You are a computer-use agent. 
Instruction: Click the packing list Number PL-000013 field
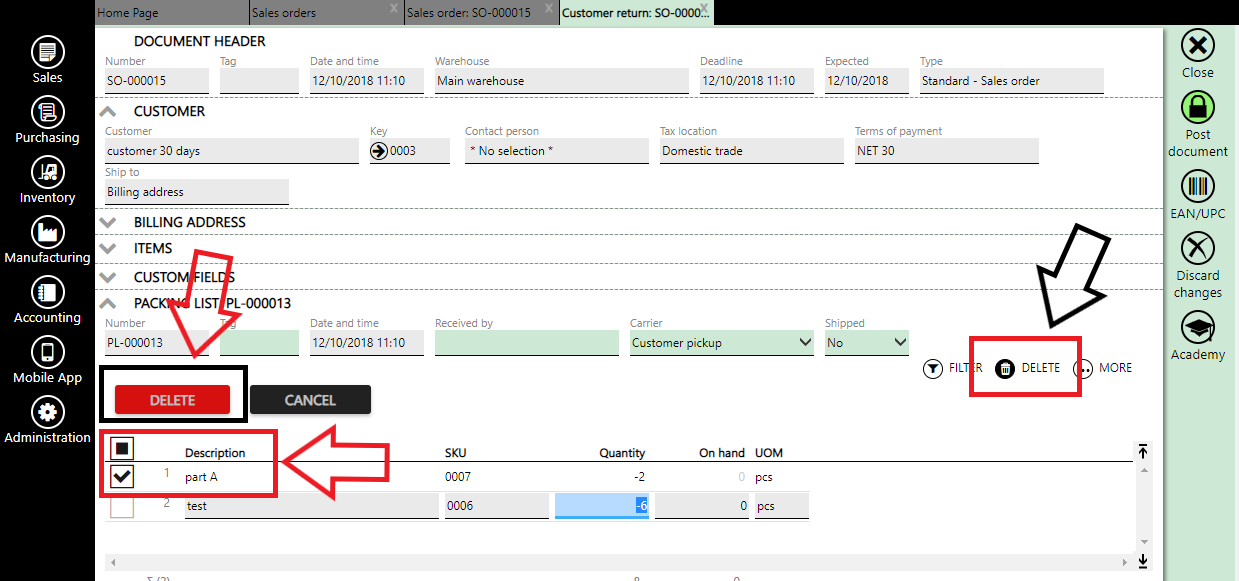coord(156,343)
